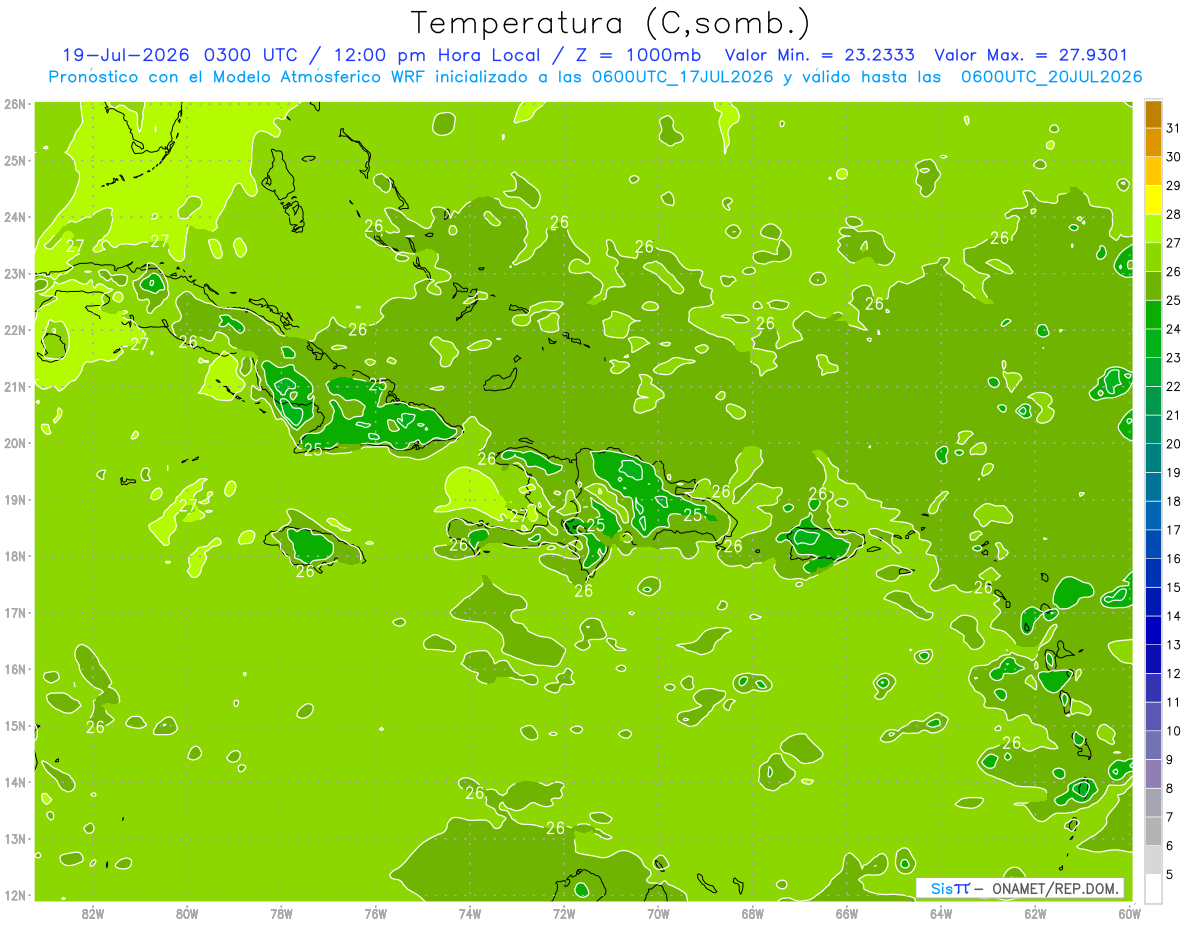Click the legend value label '20'
The height and width of the screenshot is (927, 1200).
[x=1174, y=445]
